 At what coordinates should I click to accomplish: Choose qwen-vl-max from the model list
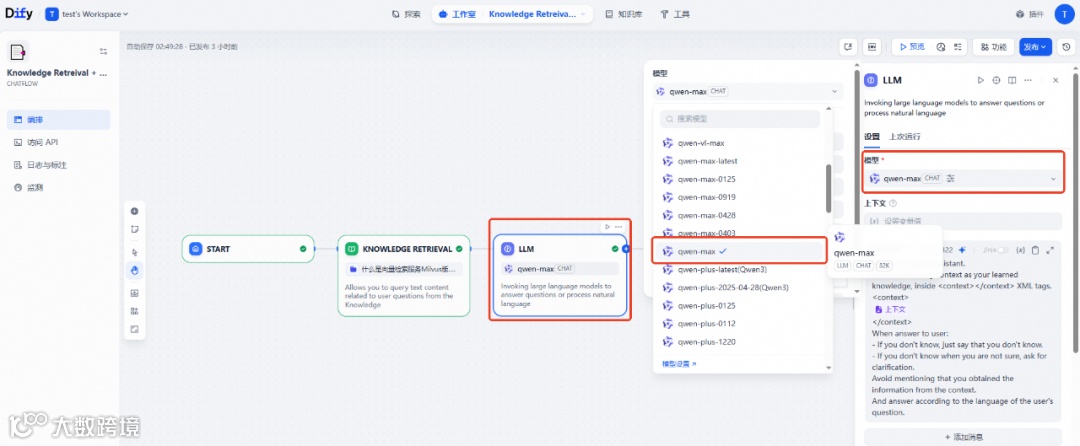[739, 142]
